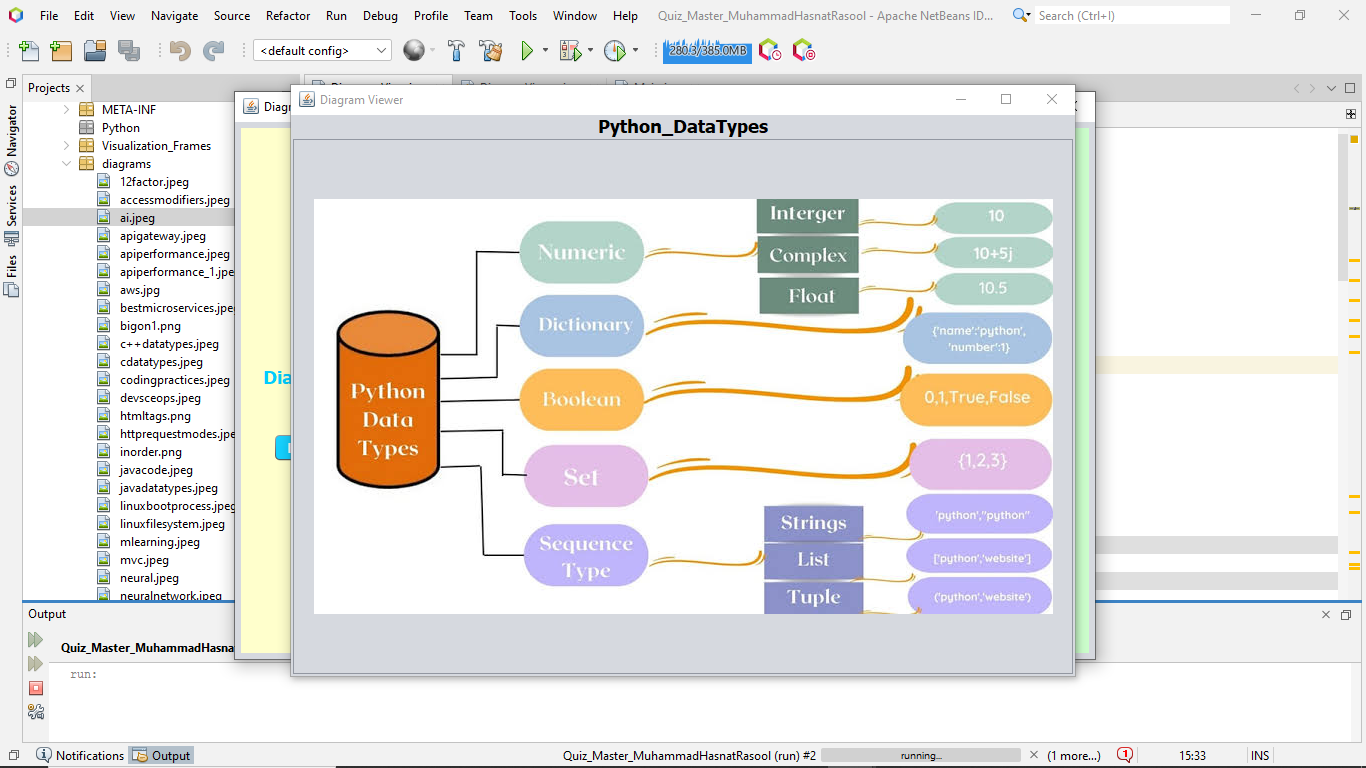This screenshot has width=1366, height=768.
Task: Expand the META-INF folder
Action: (x=67, y=109)
